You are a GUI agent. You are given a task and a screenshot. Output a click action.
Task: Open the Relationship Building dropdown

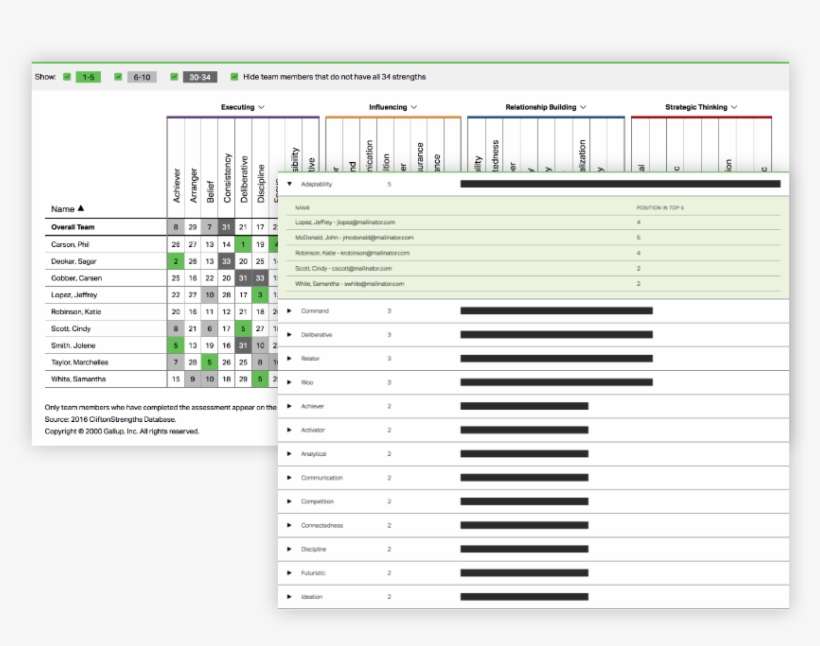[585, 105]
